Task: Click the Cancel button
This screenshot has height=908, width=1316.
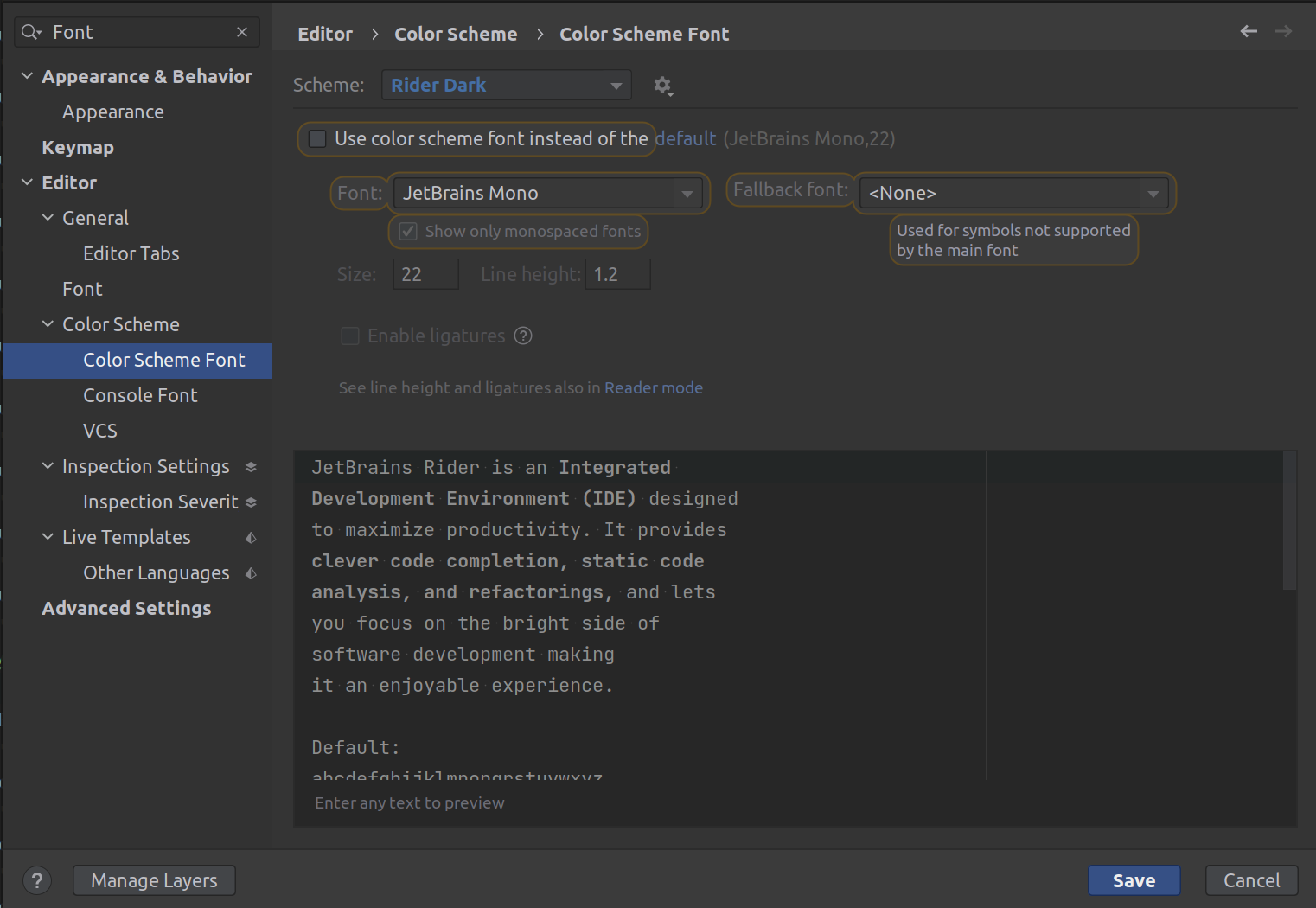Action: click(x=1251, y=880)
